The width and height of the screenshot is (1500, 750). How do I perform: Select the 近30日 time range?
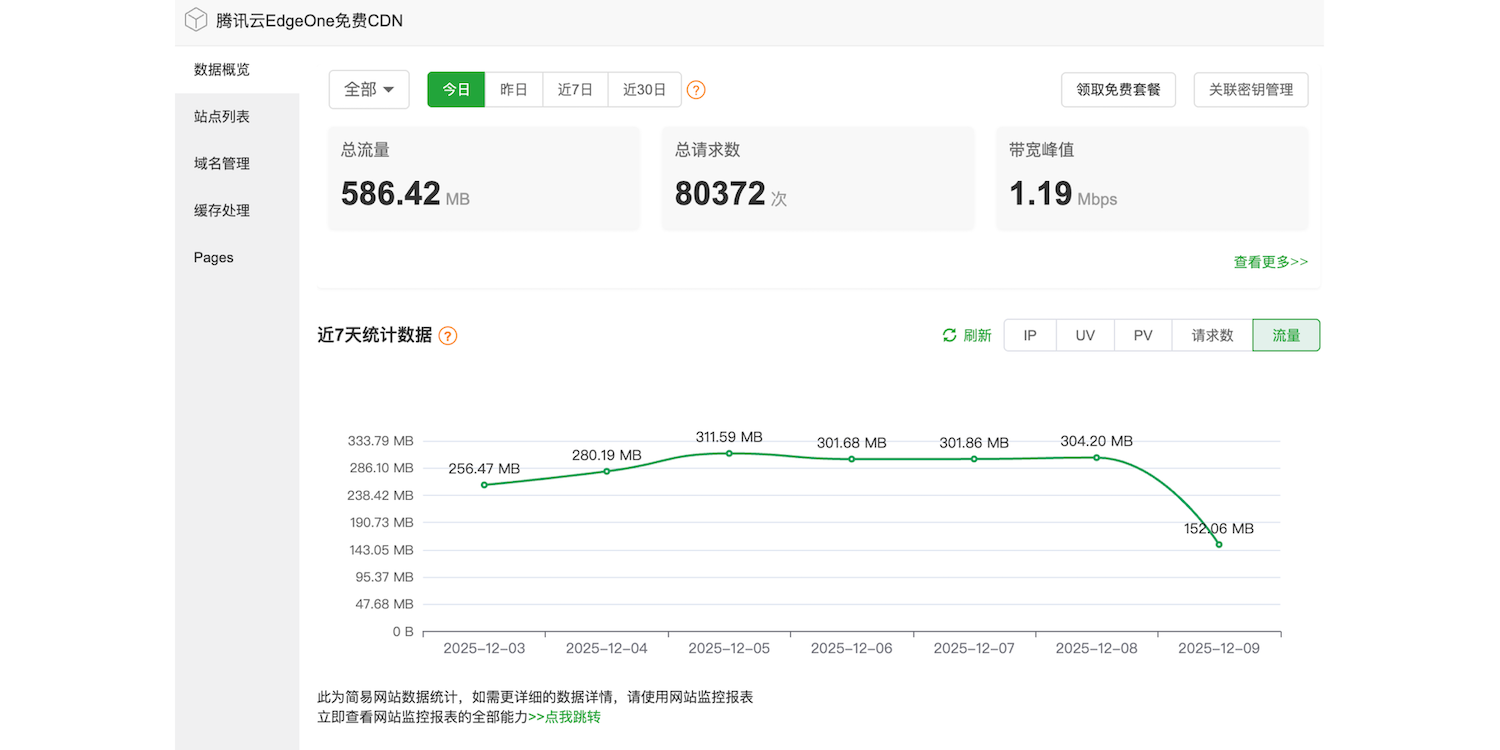[x=644, y=90]
